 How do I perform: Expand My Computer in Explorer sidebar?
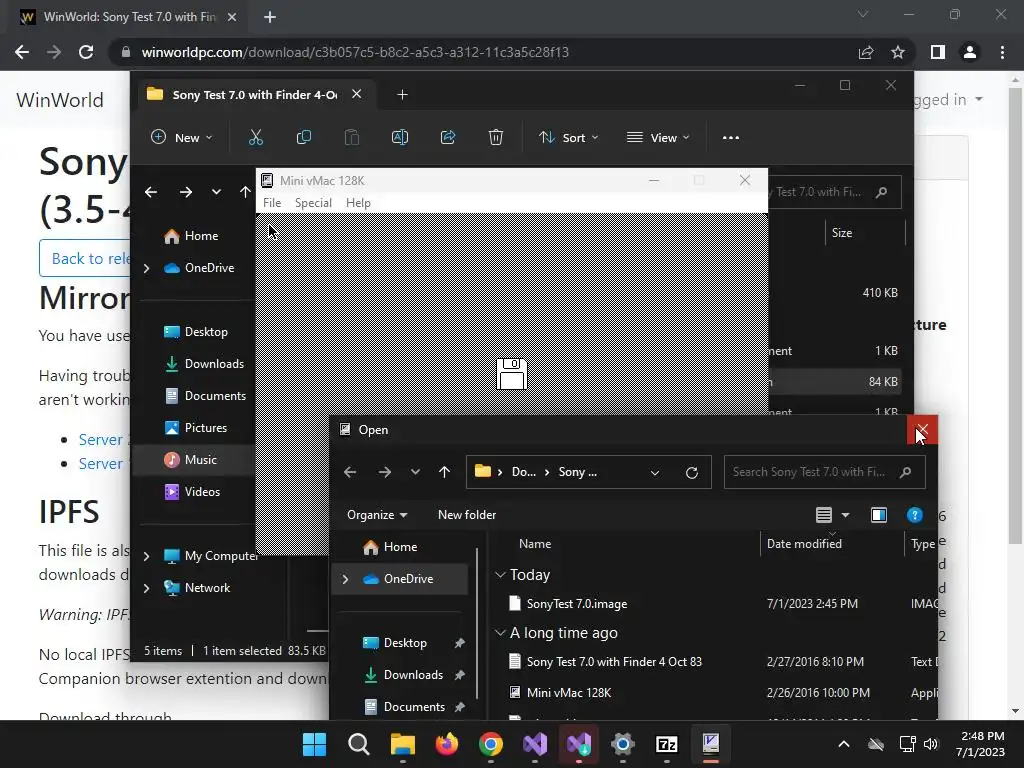coord(146,556)
